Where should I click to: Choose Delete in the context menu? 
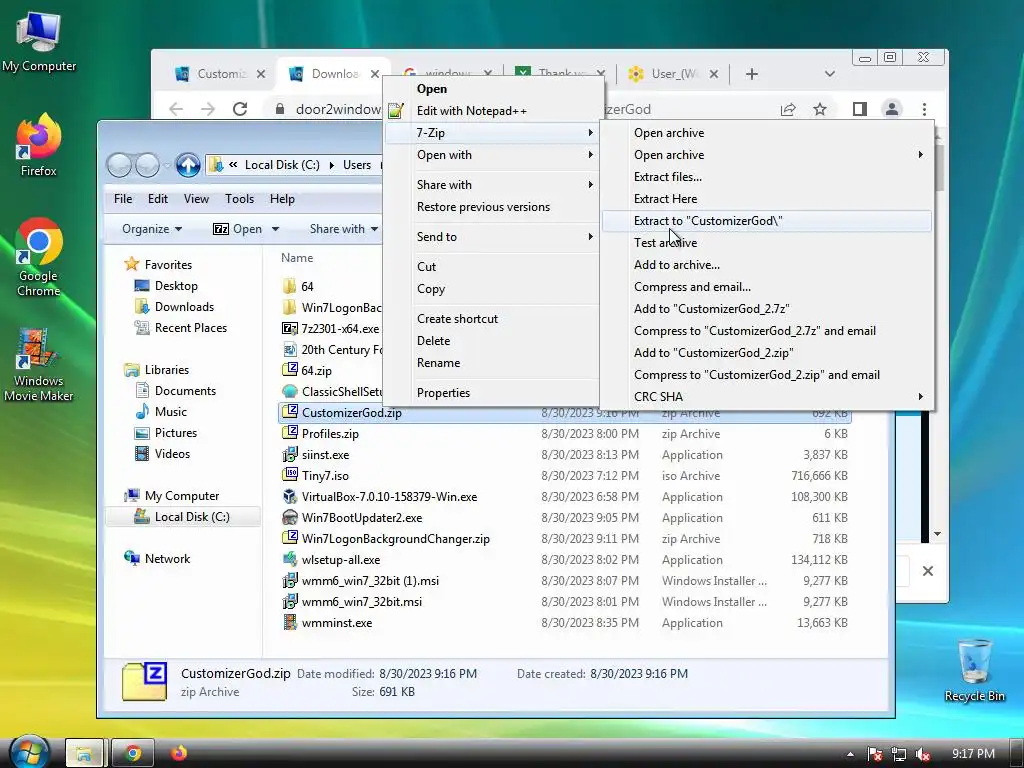pyautogui.click(x=491, y=341)
